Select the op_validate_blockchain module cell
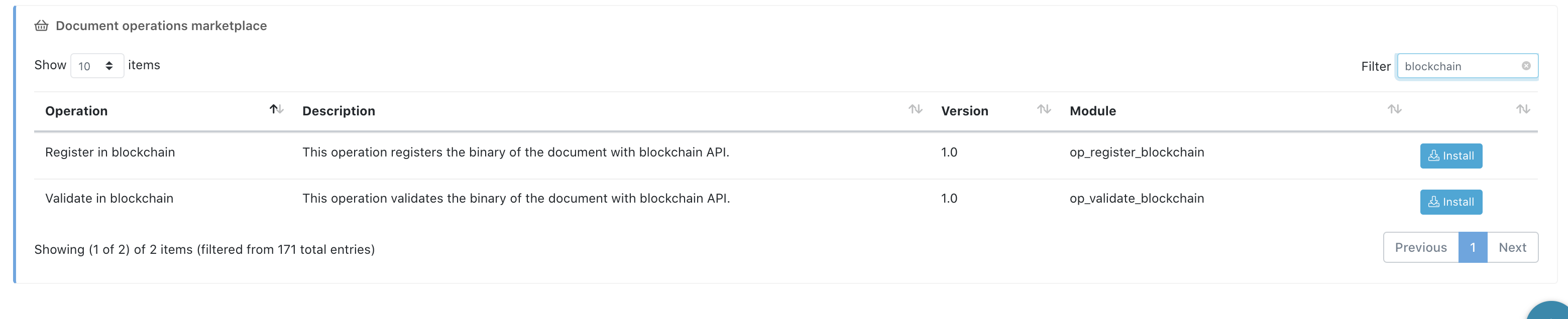1568x319 pixels. tap(1137, 199)
